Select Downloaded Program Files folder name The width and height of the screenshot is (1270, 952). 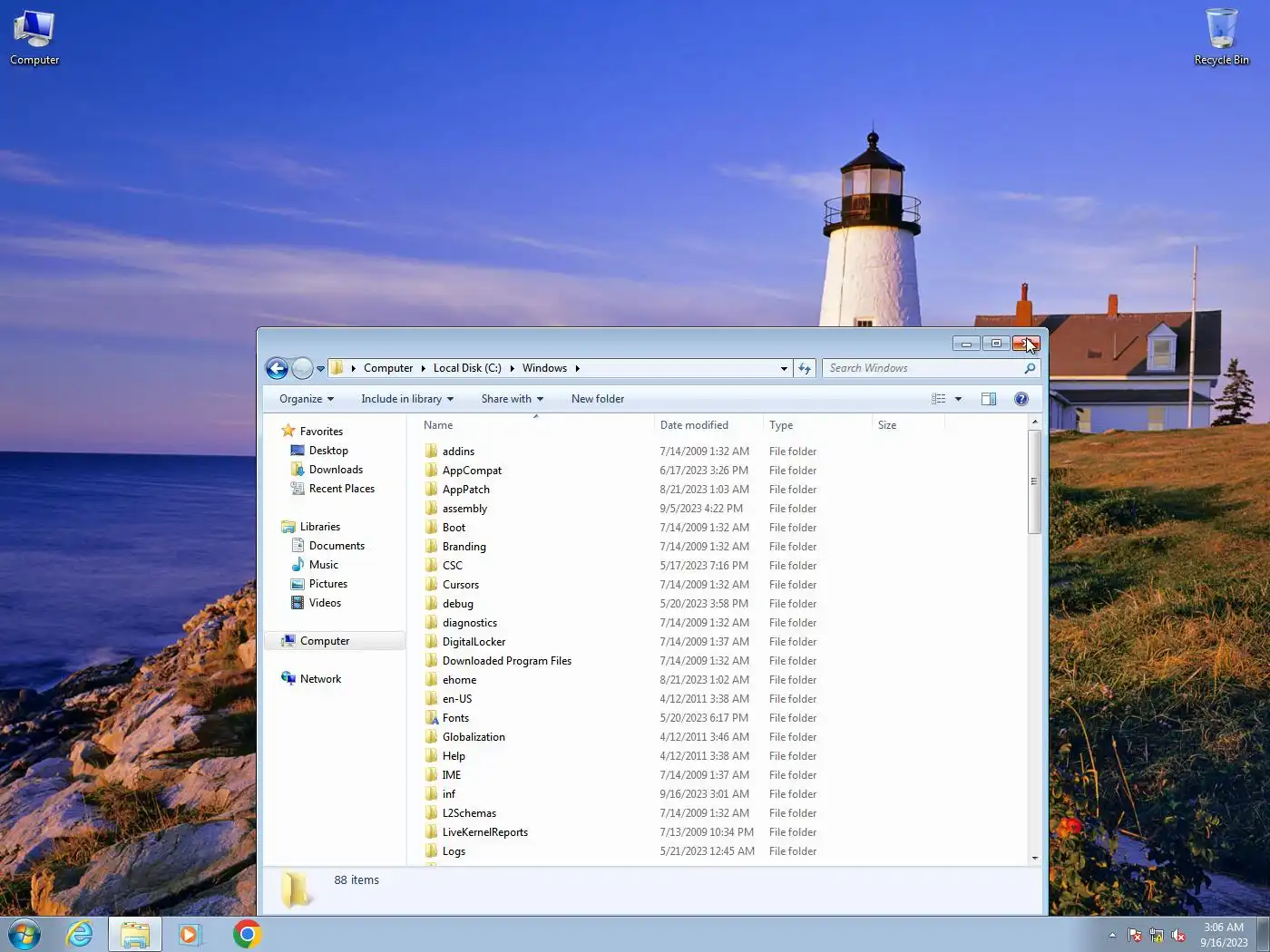pos(507,661)
